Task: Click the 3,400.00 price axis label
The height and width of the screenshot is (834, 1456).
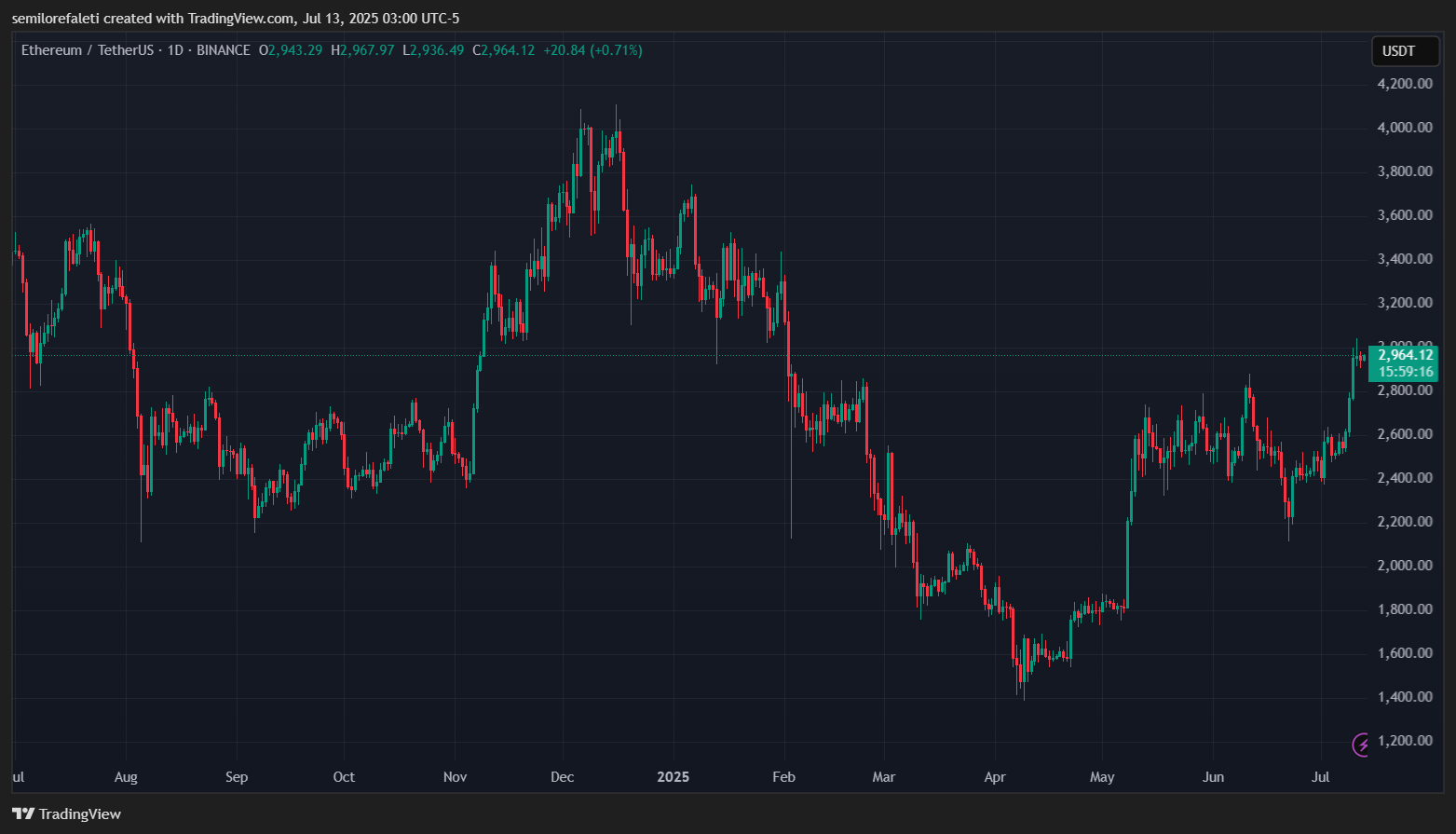Action: [x=1405, y=259]
